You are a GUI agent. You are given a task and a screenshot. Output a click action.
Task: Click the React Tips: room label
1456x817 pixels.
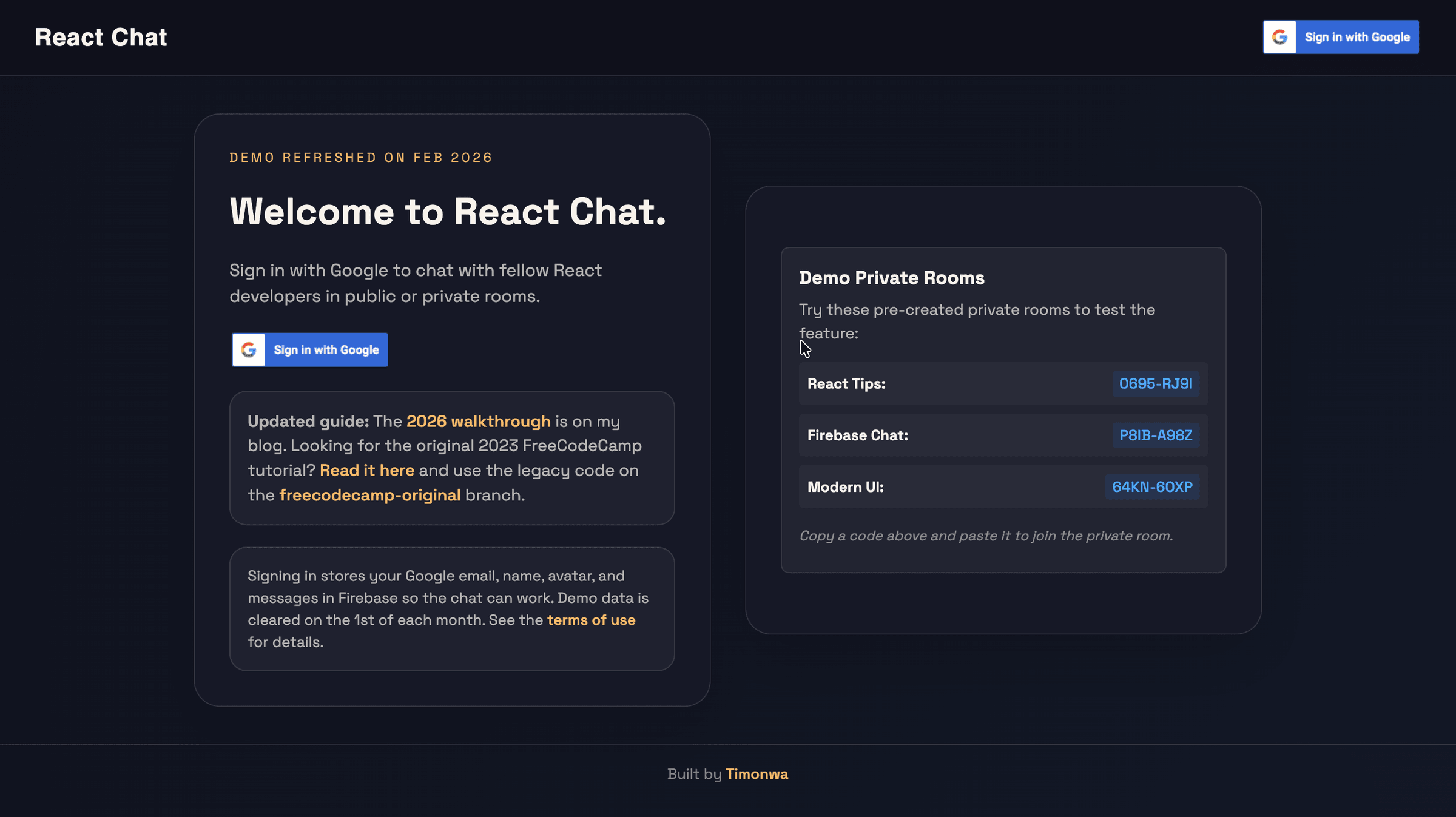pyautogui.click(x=846, y=384)
